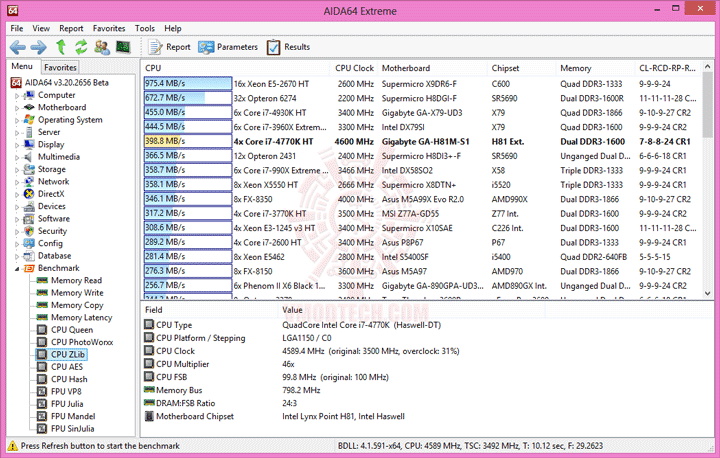This screenshot has height=458, width=720.
Task: Click the results list scroll-down arrow
Action: click(708, 294)
